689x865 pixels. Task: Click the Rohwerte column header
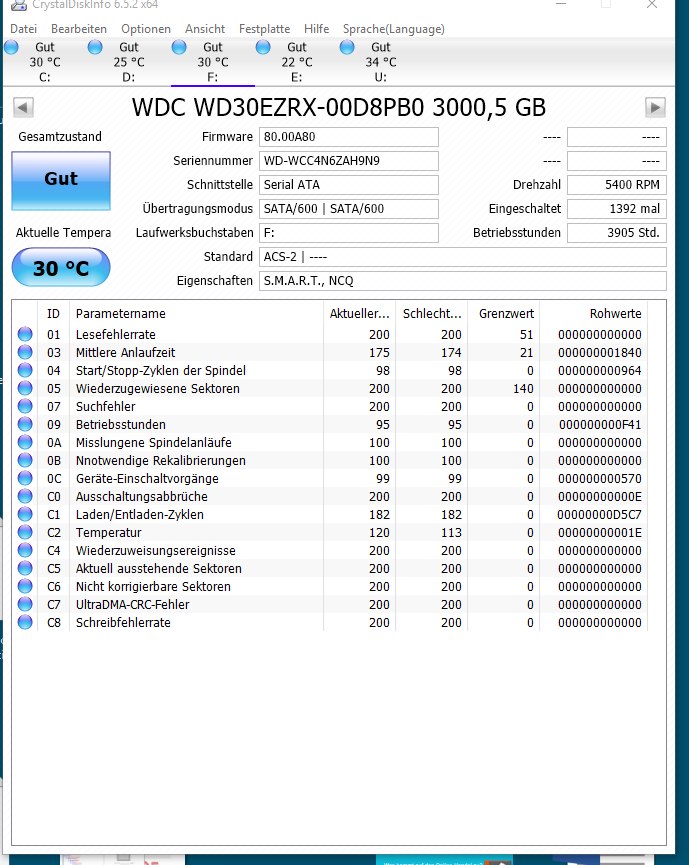(594, 314)
